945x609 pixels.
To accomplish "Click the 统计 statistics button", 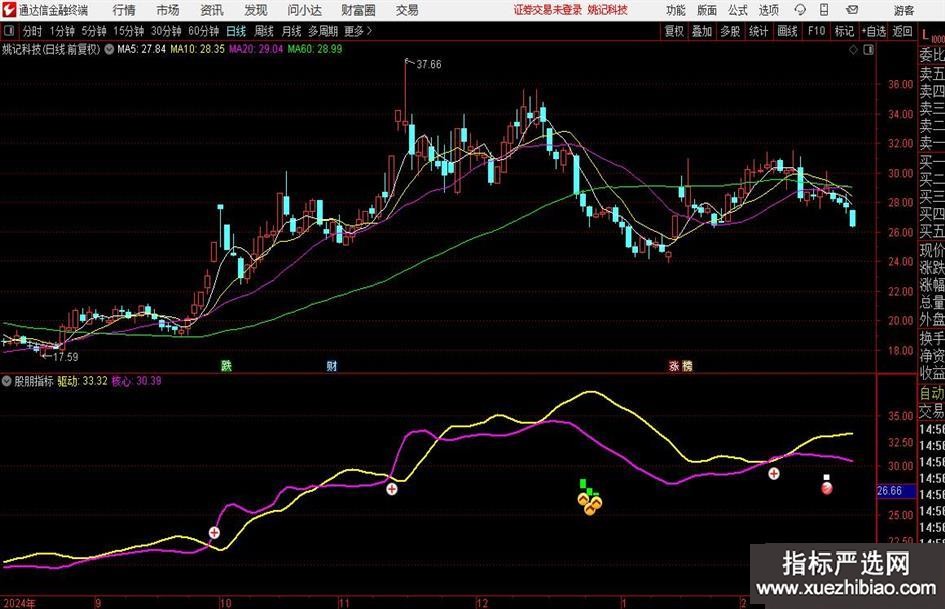I will coord(759,31).
